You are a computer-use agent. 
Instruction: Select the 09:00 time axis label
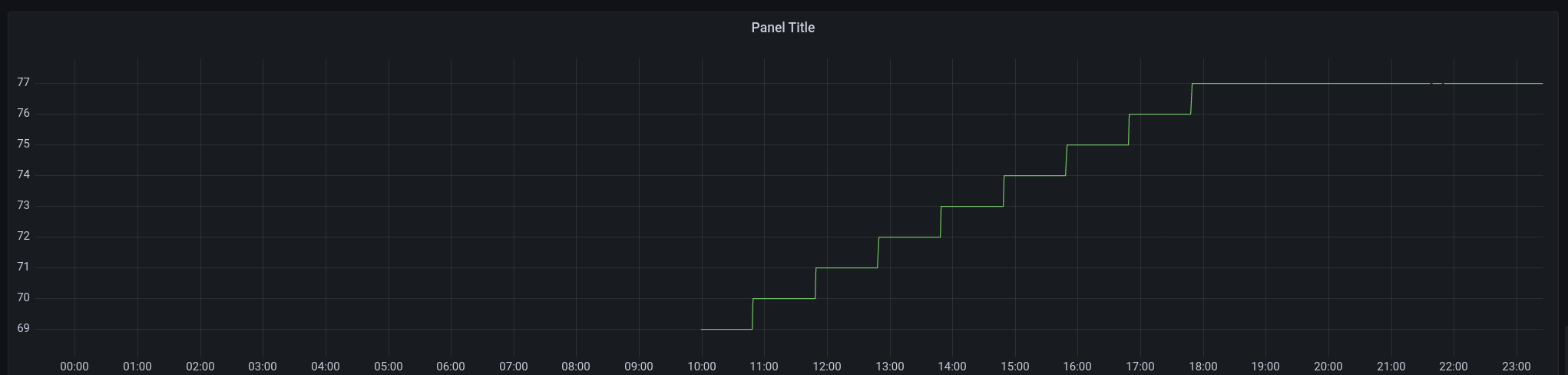[639, 367]
